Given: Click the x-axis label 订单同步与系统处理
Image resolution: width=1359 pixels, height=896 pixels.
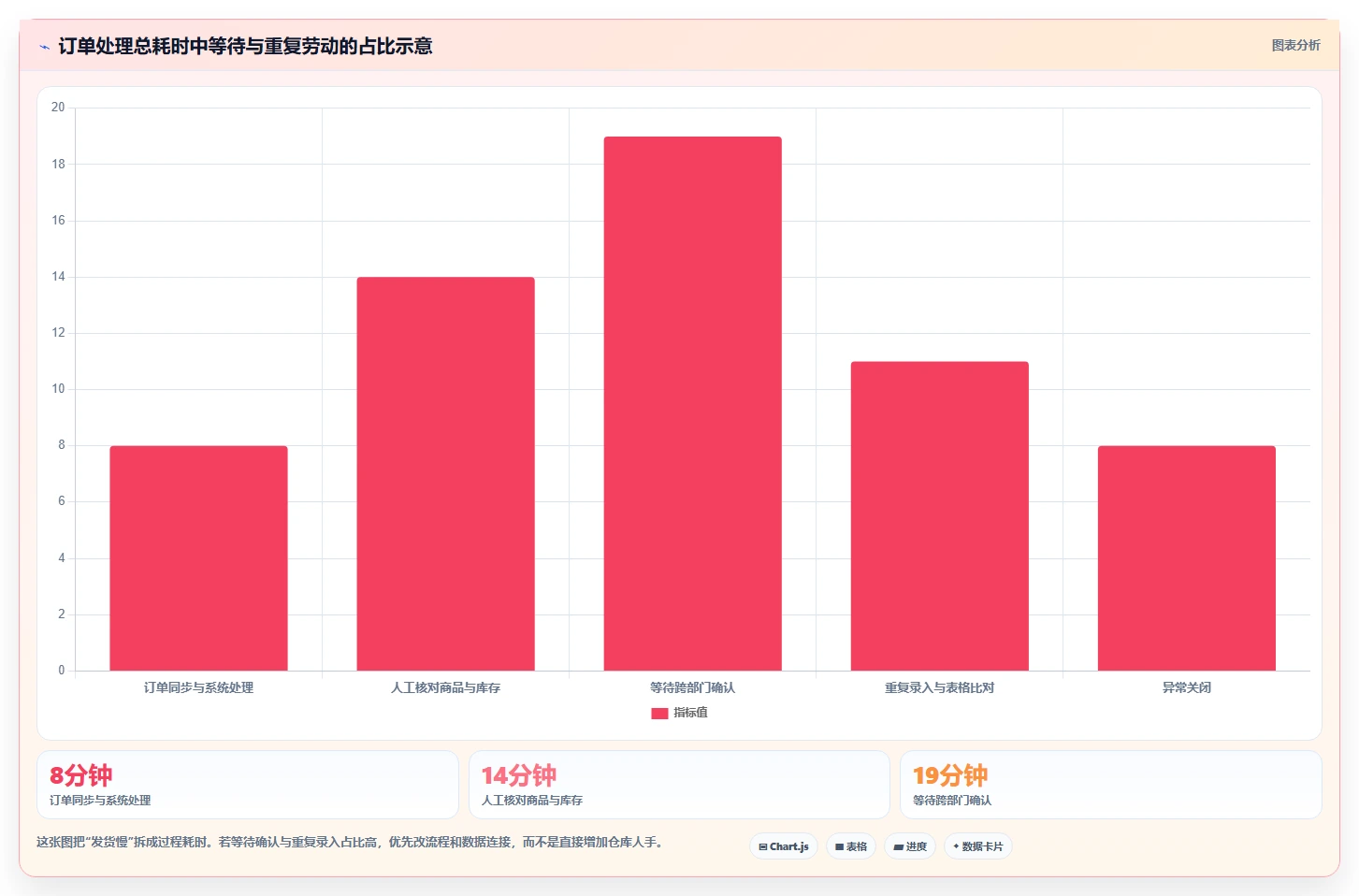Looking at the screenshot, I should pyautogui.click(x=198, y=687).
